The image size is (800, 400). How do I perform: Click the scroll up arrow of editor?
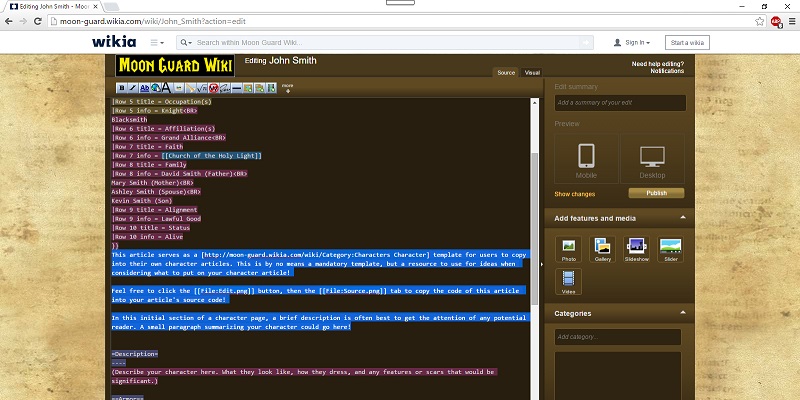(535, 103)
